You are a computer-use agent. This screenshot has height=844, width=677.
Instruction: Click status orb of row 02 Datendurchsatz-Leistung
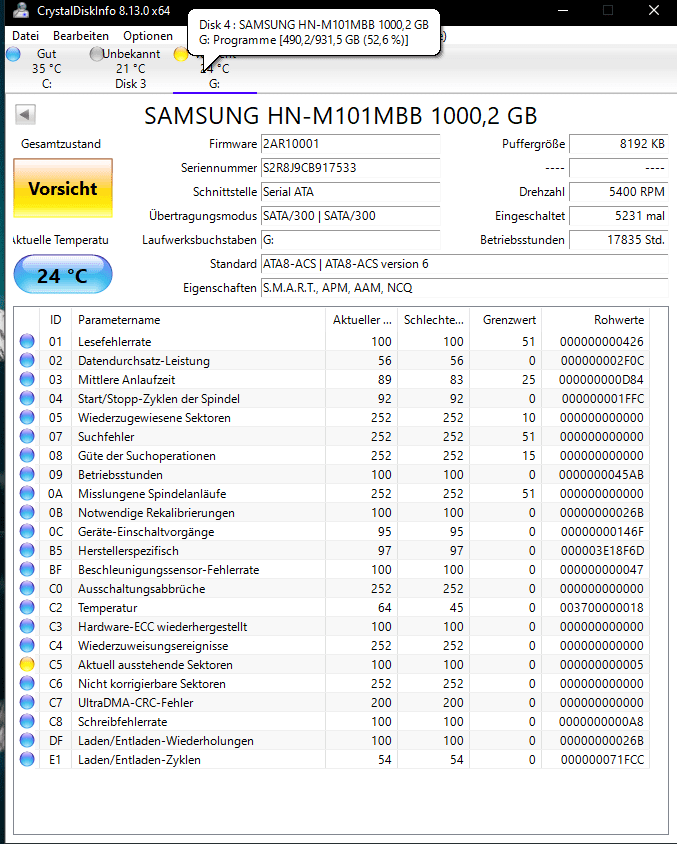coord(27,360)
